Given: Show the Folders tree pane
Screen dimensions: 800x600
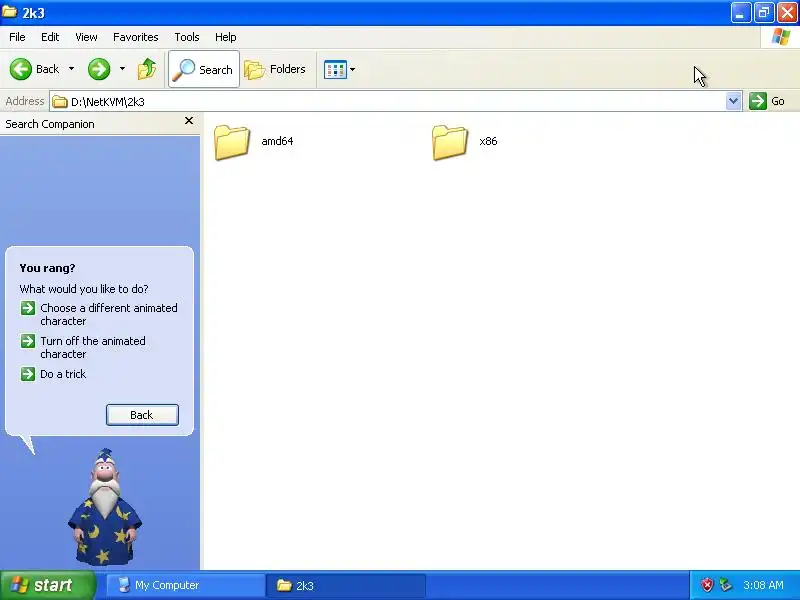Looking at the screenshot, I should coord(276,69).
